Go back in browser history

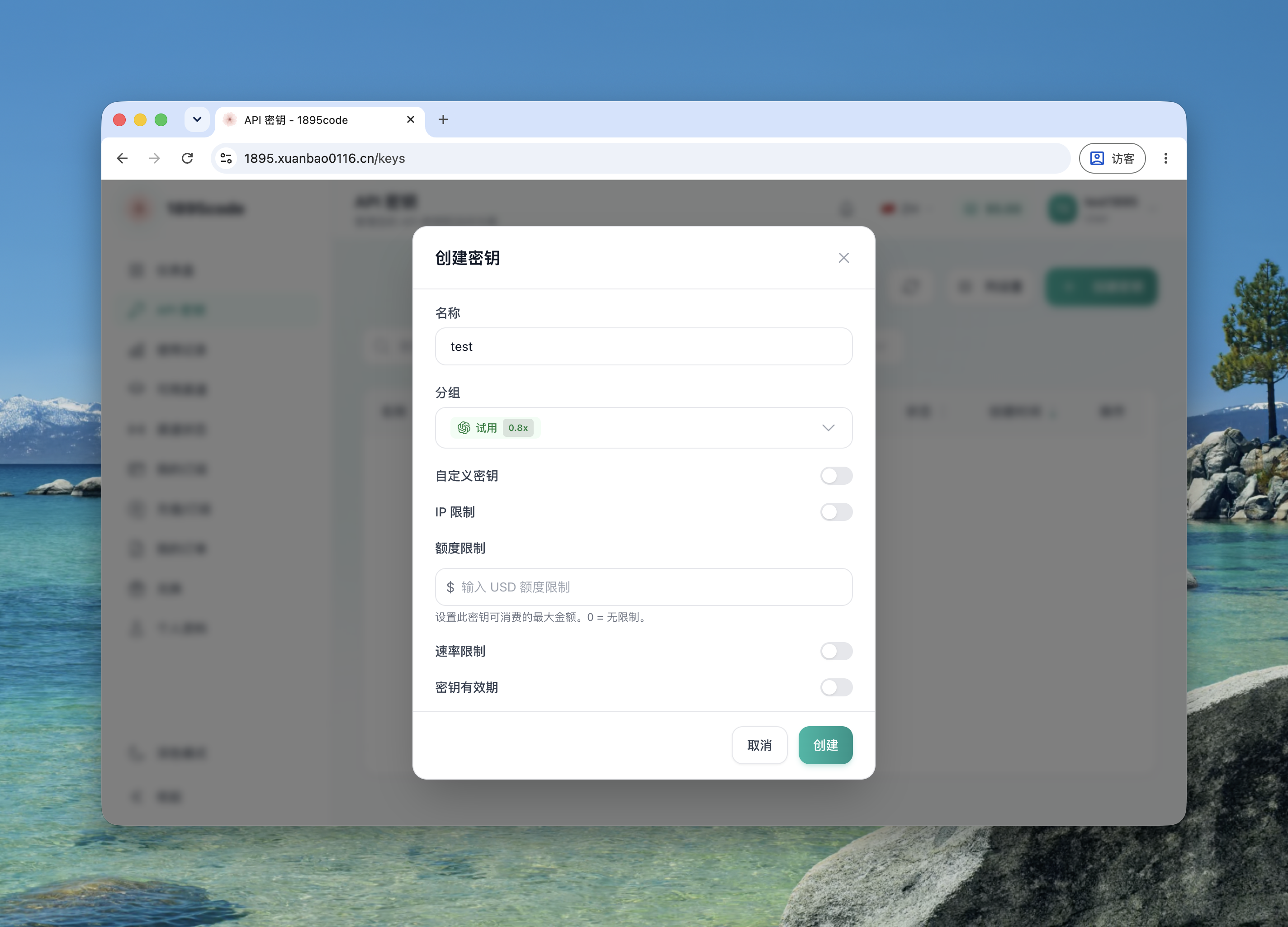tap(122, 158)
